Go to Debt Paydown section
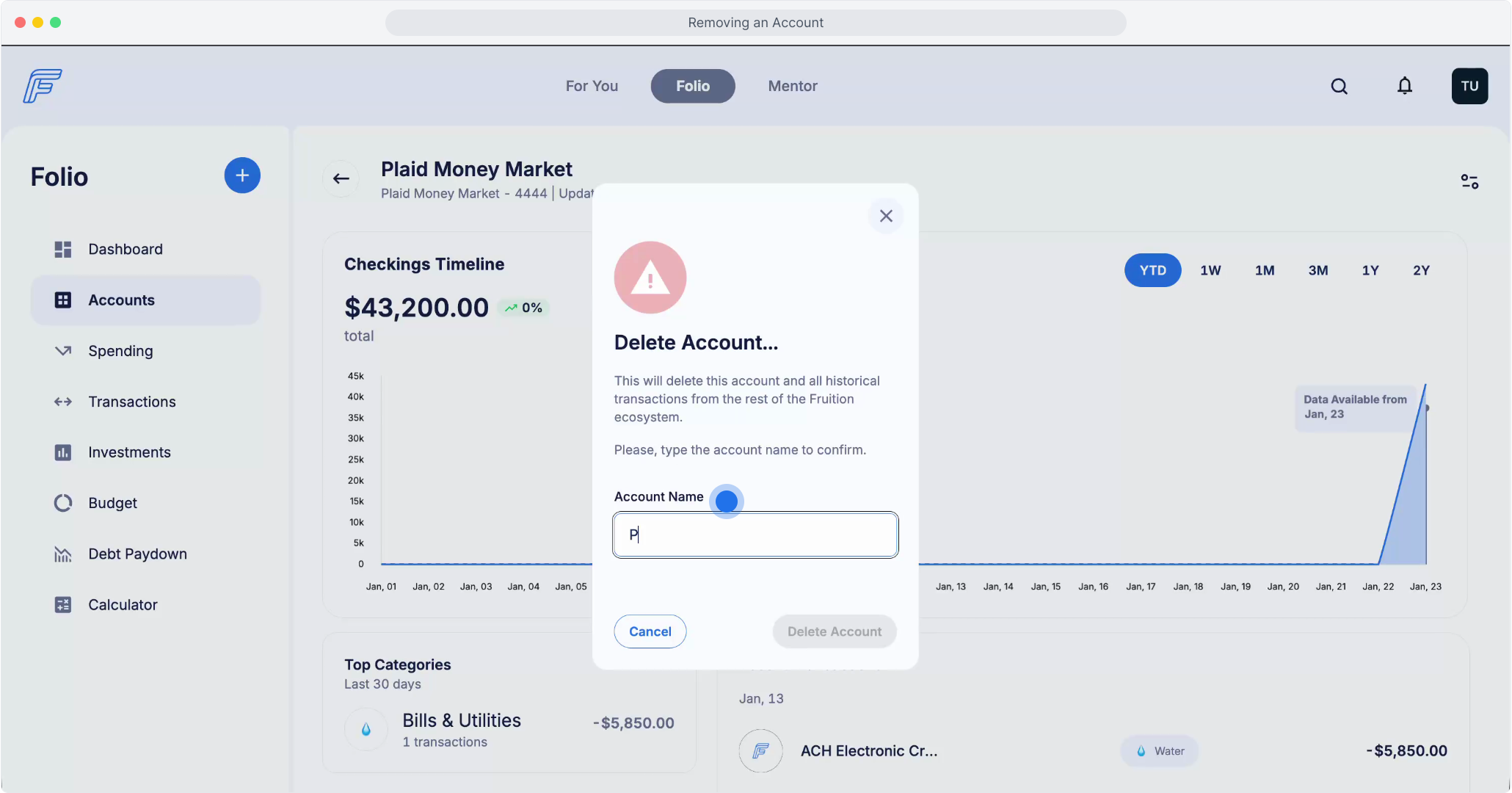 (x=137, y=554)
